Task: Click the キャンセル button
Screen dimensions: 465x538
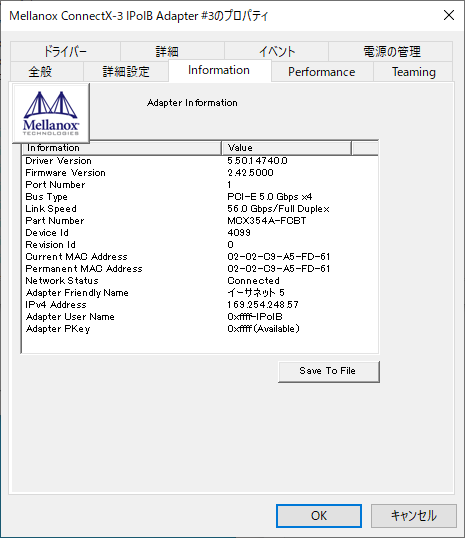Action: click(414, 516)
